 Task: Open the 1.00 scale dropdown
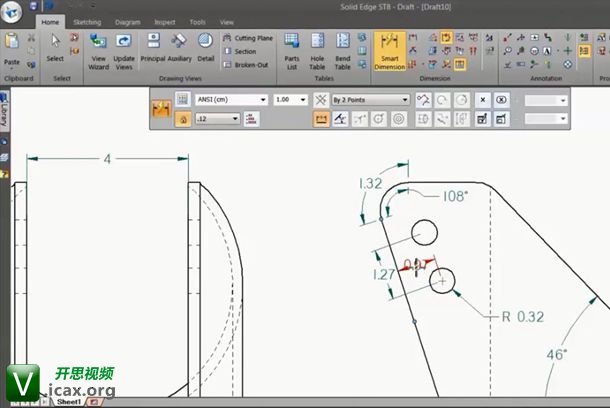click(x=301, y=100)
